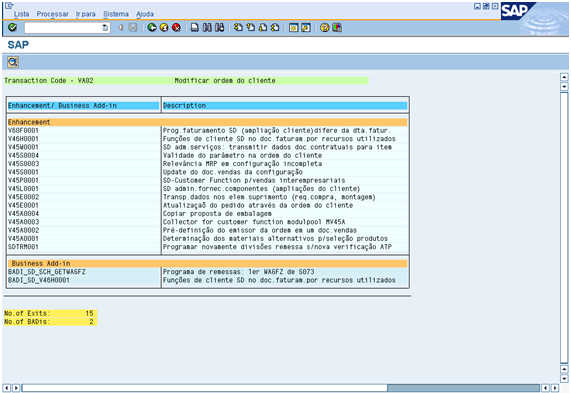Click horizontal scrollbar far-right arrow
The height and width of the screenshot is (393, 571).
pyautogui.click(x=555, y=388)
